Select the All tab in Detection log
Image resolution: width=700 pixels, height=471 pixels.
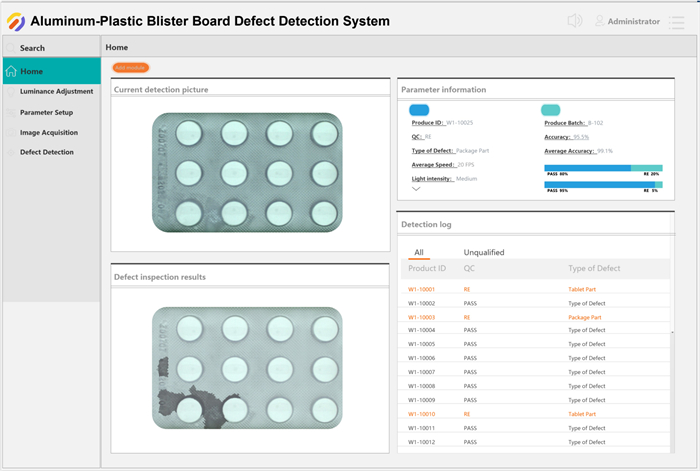[x=419, y=253]
